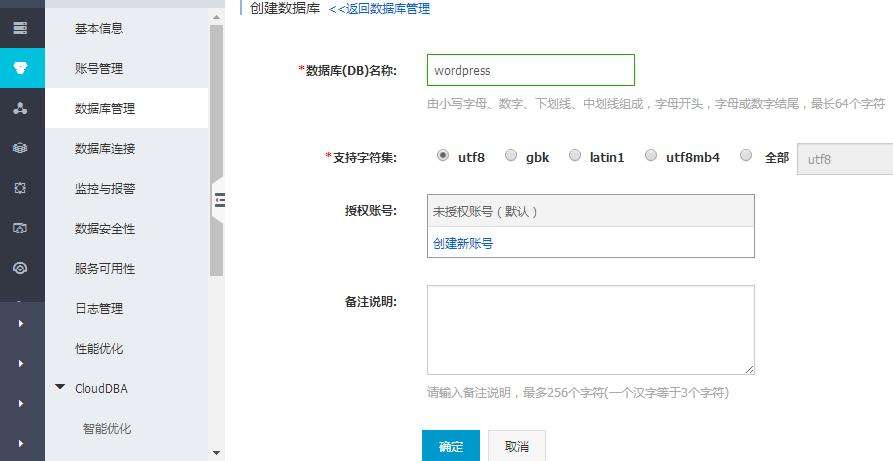
Task: Click the menu scrollbar down arrow
Action: pyautogui.click(x=216, y=453)
